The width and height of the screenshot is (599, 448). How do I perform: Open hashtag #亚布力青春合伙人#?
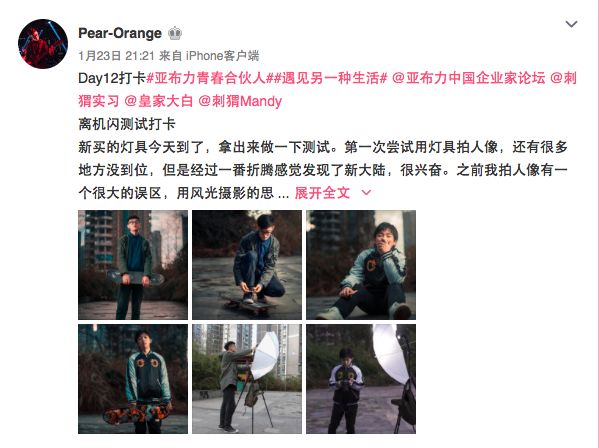(206, 78)
